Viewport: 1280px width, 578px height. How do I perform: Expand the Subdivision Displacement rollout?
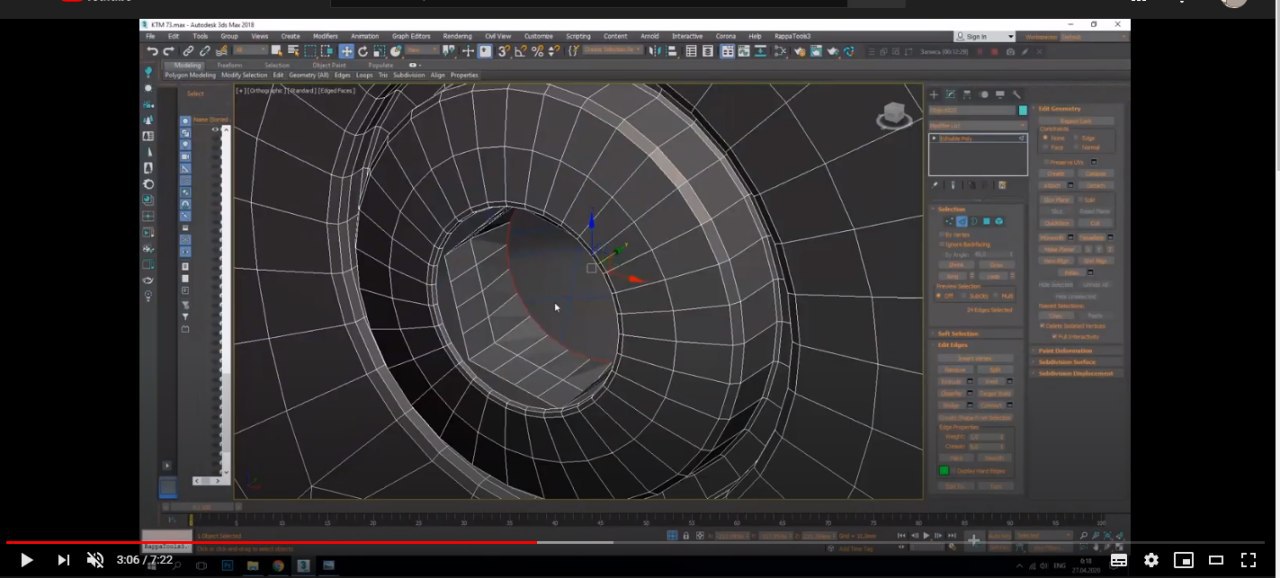pyautogui.click(x=1076, y=373)
